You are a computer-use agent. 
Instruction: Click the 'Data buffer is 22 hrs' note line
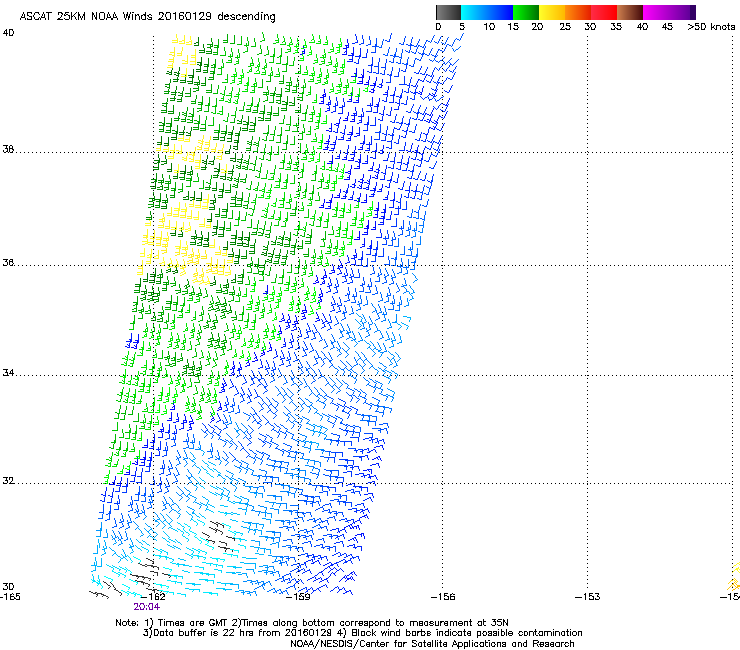(x=362, y=633)
